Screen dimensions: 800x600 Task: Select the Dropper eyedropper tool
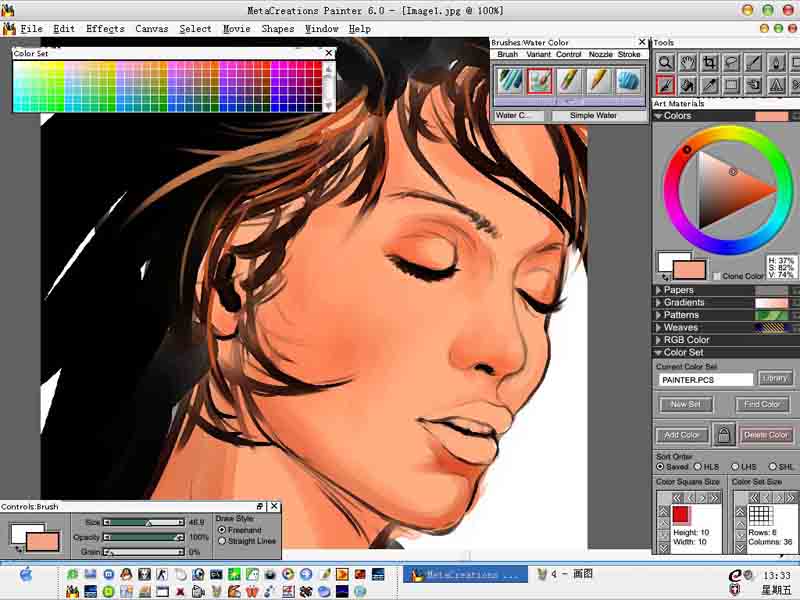click(x=710, y=85)
